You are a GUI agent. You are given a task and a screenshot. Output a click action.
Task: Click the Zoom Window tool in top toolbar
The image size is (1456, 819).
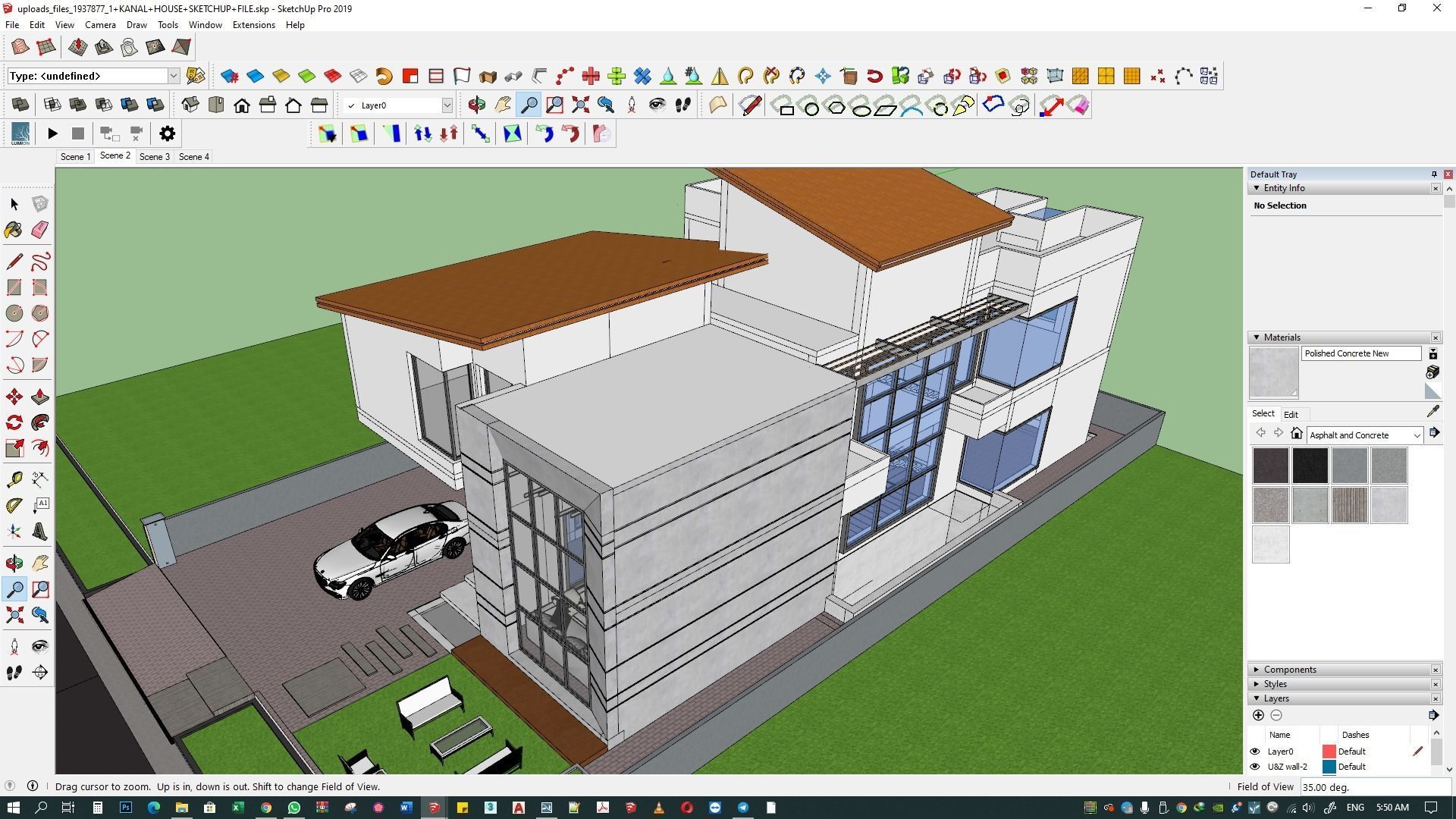(554, 105)
